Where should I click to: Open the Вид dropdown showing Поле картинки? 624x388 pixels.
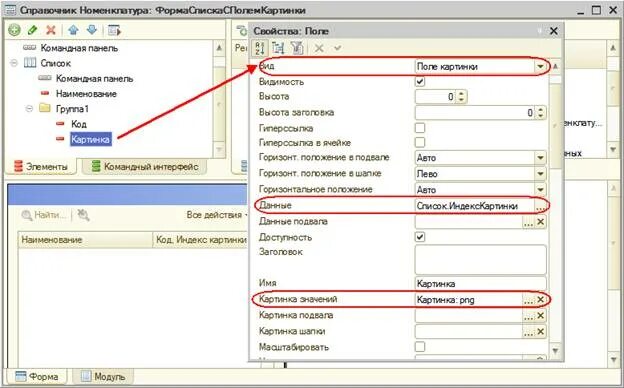[x=540, y=66]
